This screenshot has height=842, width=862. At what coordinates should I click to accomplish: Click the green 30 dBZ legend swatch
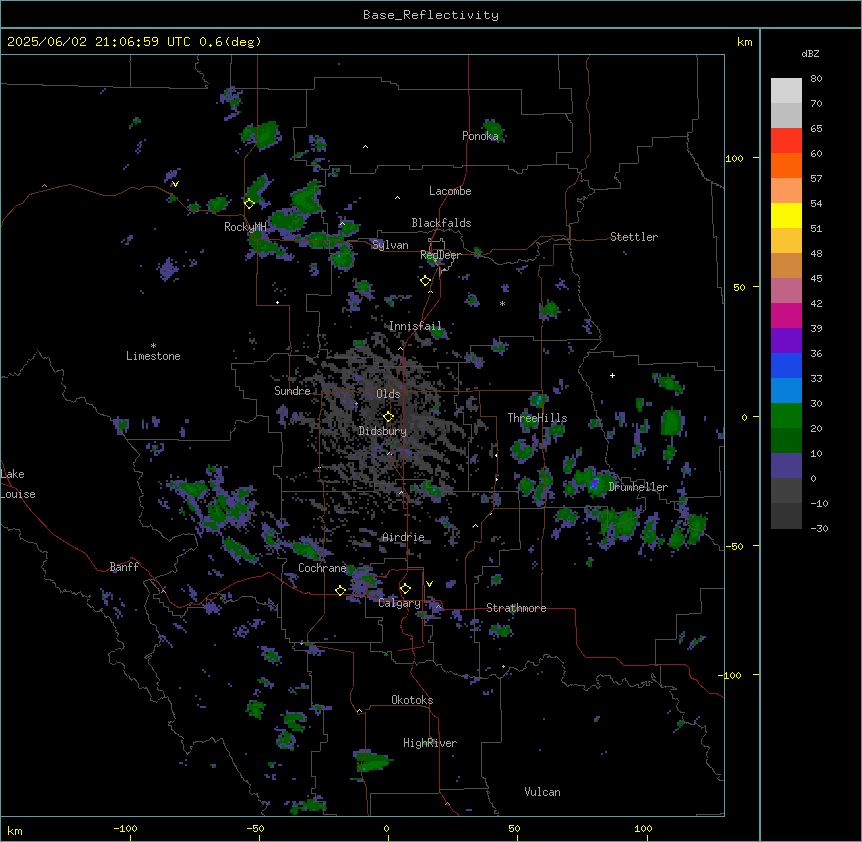point(786,416)
